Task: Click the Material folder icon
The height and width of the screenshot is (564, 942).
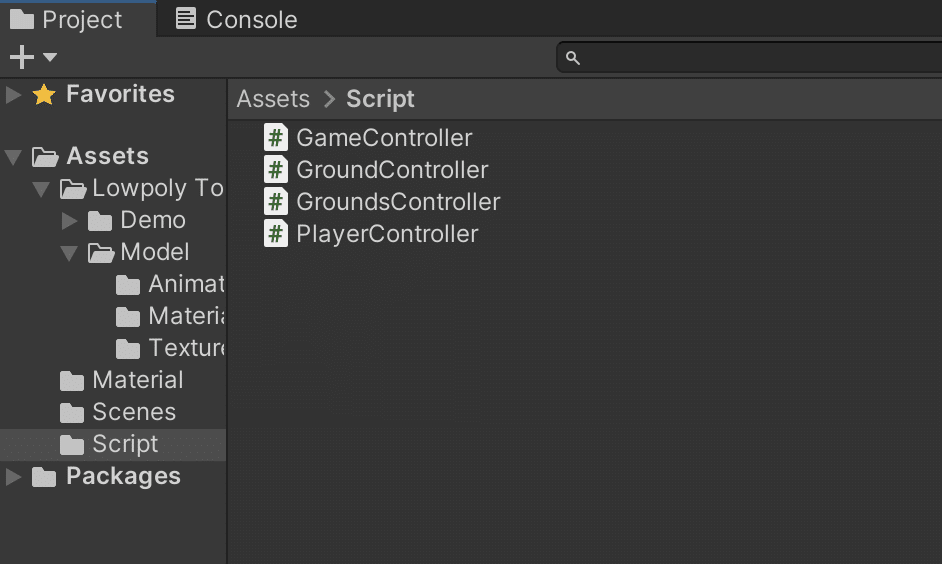Action: click(x=72, y=381)
